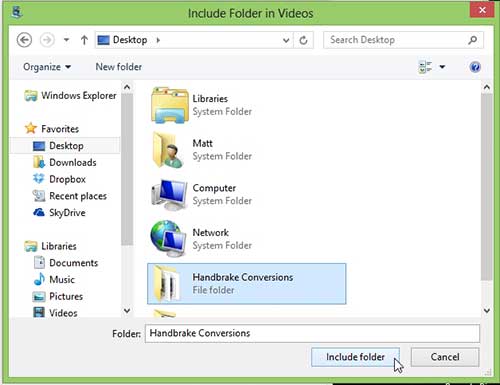Click the Folder name input field
500x385 pixels.
coord(312,333)
